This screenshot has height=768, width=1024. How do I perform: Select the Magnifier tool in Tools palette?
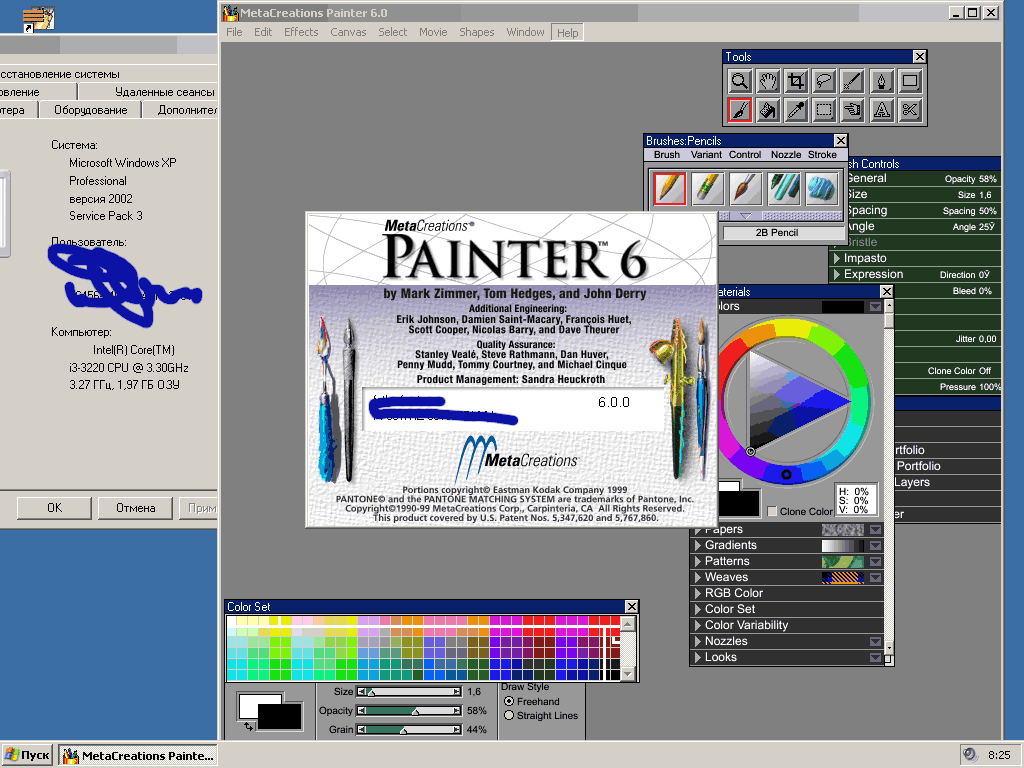click(739, 82)
